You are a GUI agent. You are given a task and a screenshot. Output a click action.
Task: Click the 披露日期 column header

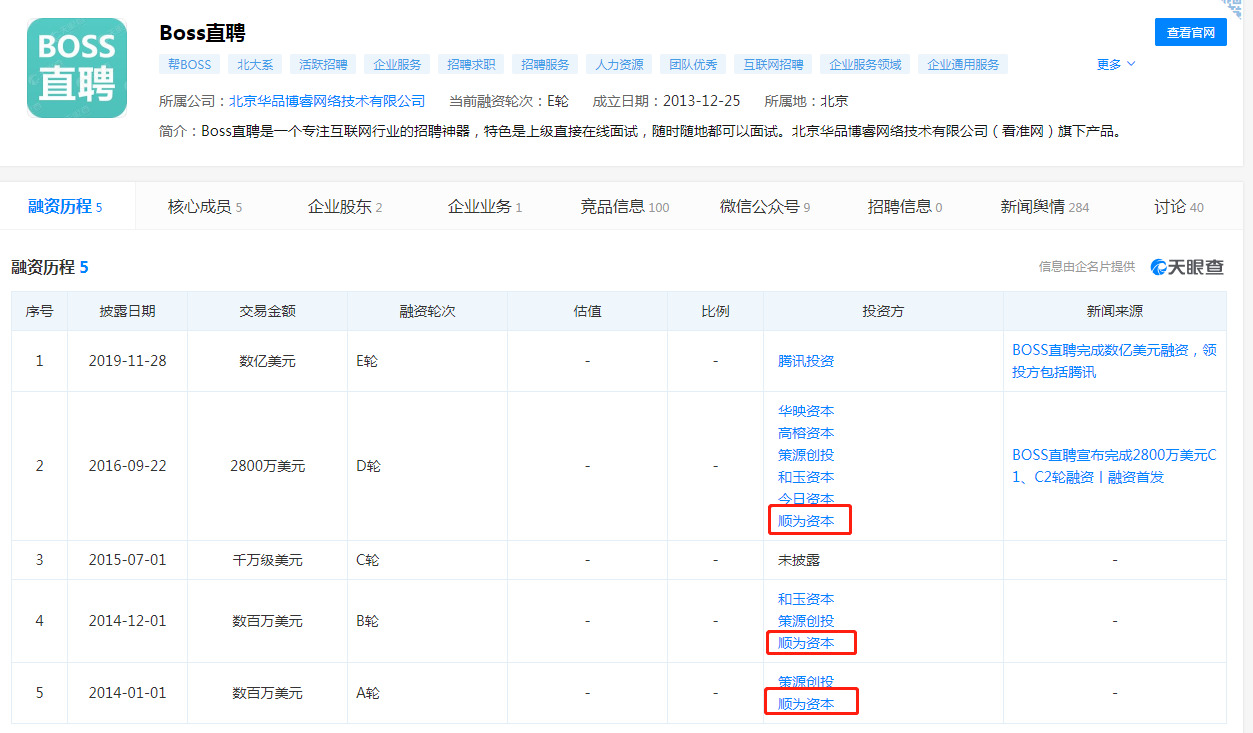tap(127, 311)
